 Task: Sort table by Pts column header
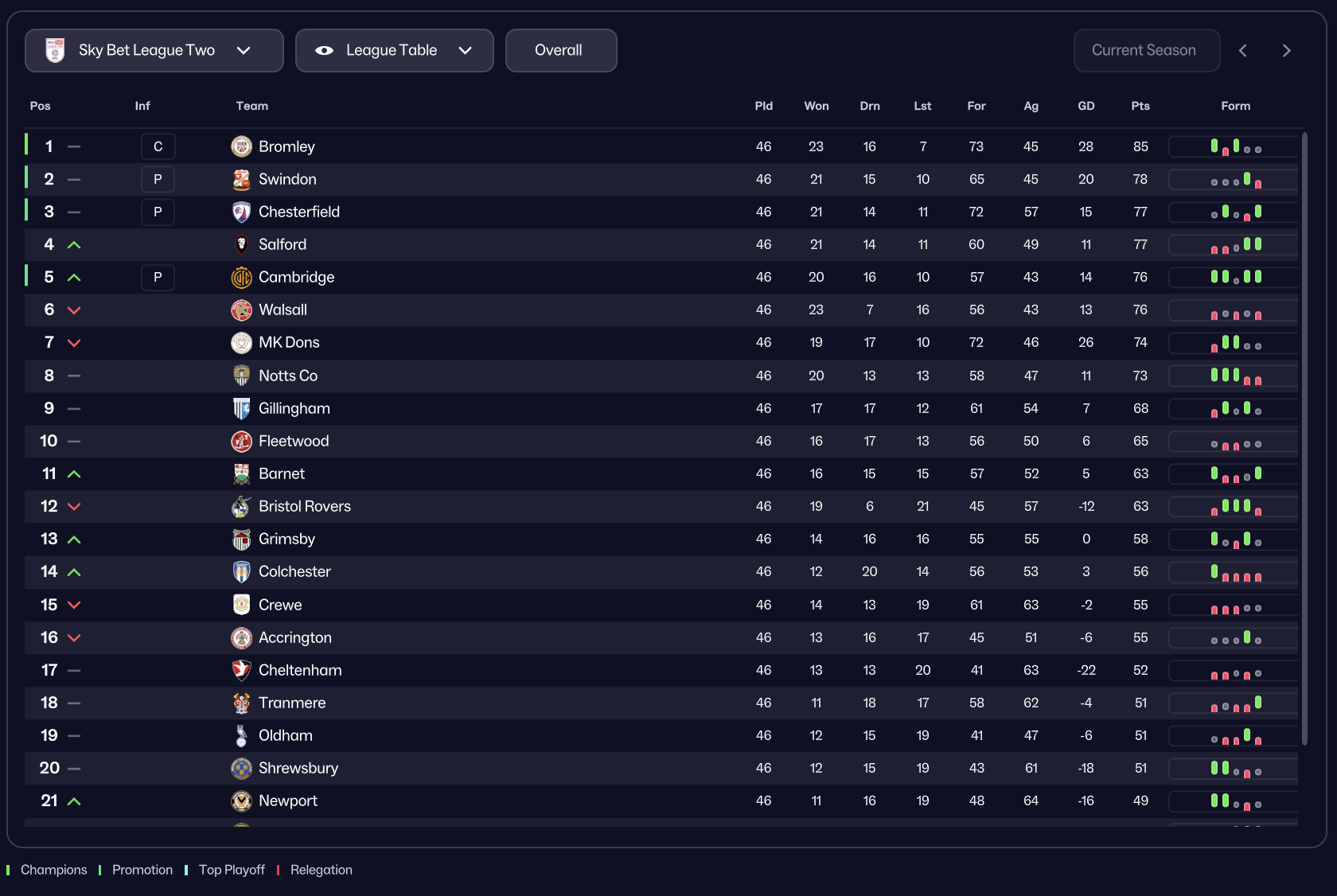(x=1140, y=106)
